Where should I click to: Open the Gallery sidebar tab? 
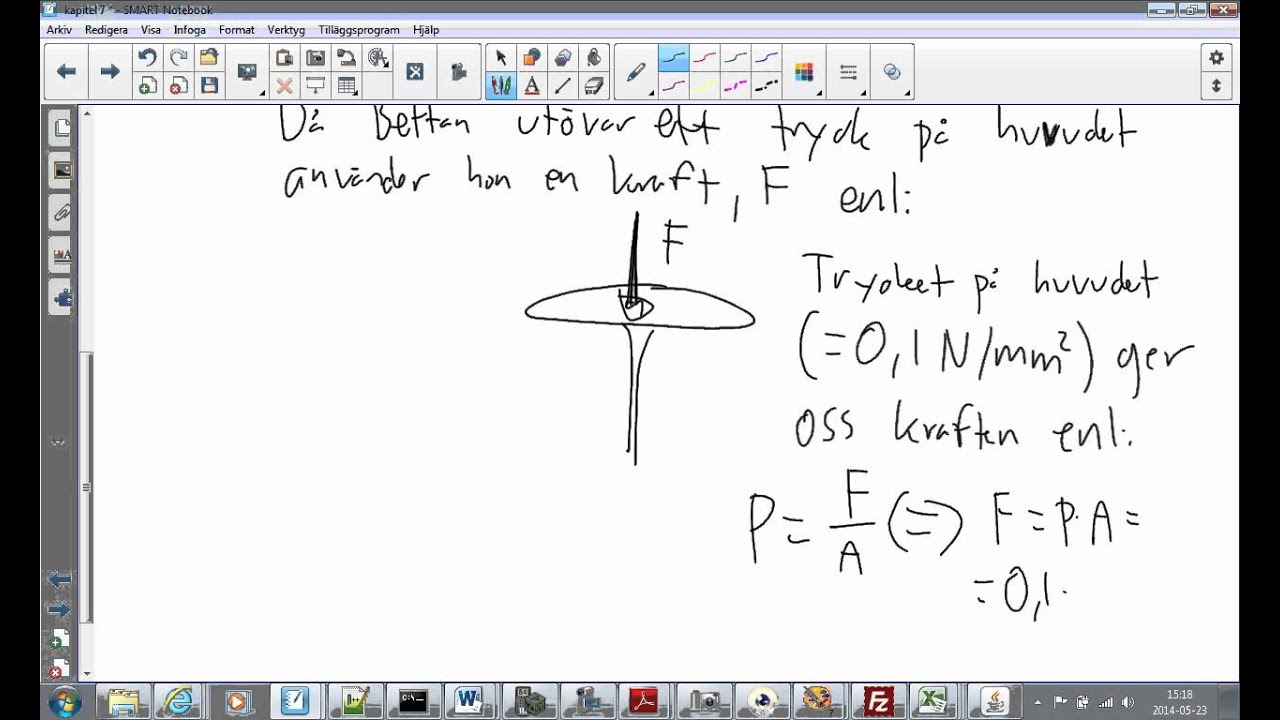[62, 170]
